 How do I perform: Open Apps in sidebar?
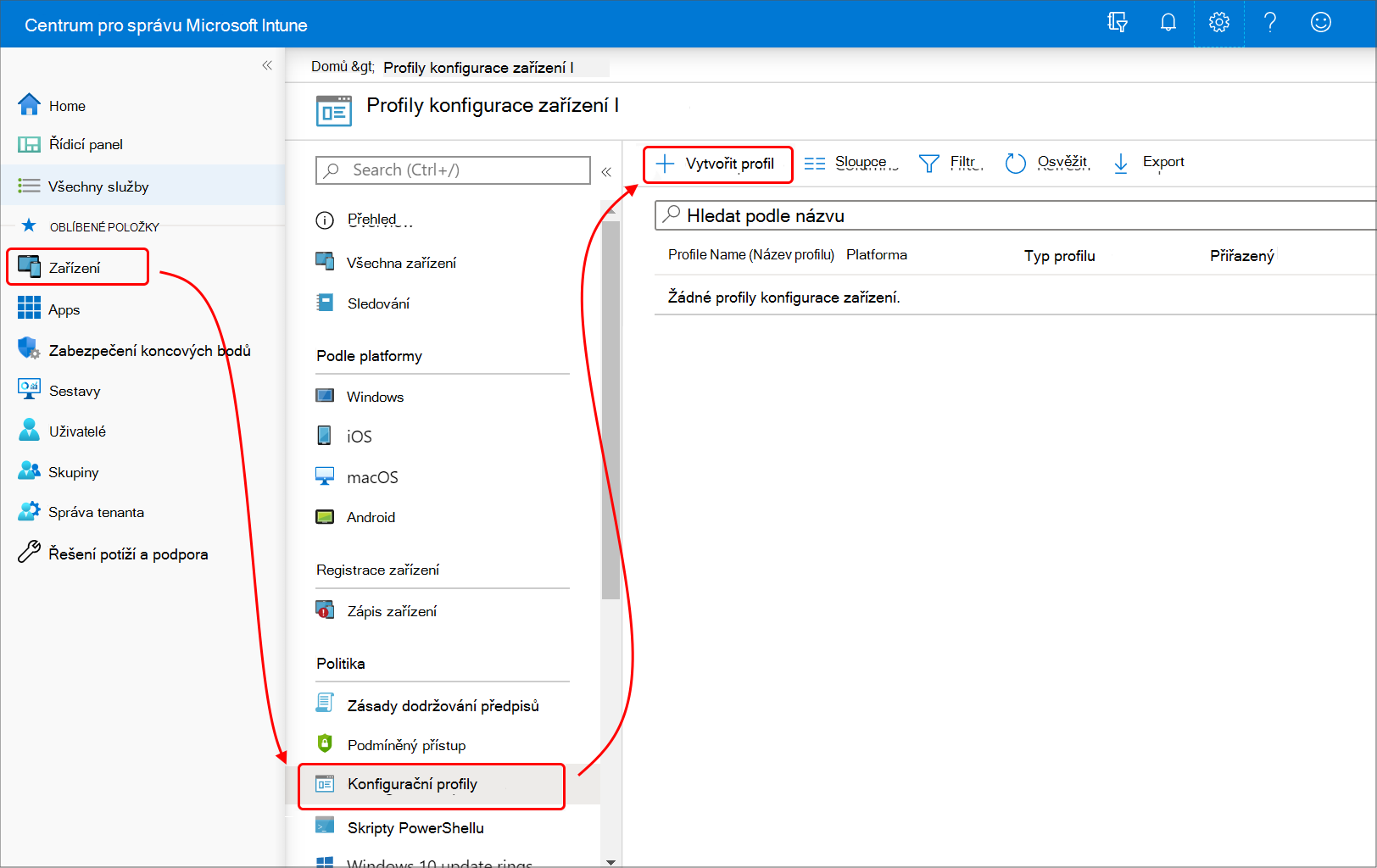[x=64, y=309]
